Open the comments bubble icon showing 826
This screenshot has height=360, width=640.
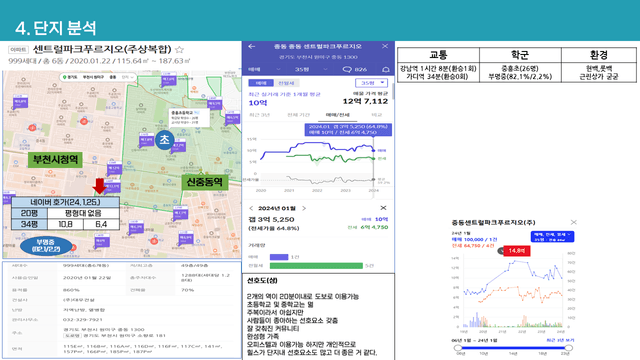coord(354,69)
